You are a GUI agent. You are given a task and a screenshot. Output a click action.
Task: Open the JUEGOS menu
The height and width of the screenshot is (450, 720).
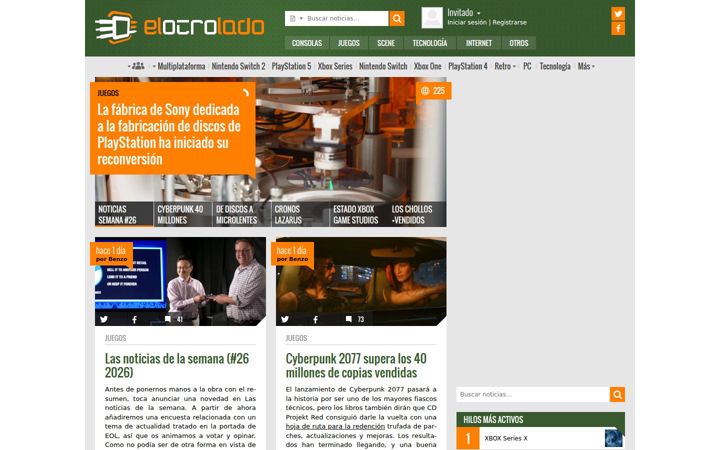(x=349, y=43)
